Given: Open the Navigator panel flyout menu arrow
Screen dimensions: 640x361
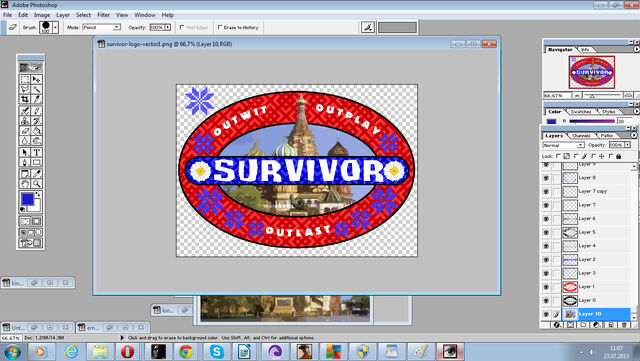Looking at the screenshot, I should (x=636, y=49).
